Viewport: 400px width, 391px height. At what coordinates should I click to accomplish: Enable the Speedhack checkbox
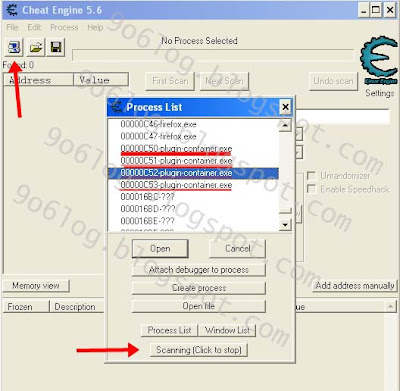click(x=311, y=189)
